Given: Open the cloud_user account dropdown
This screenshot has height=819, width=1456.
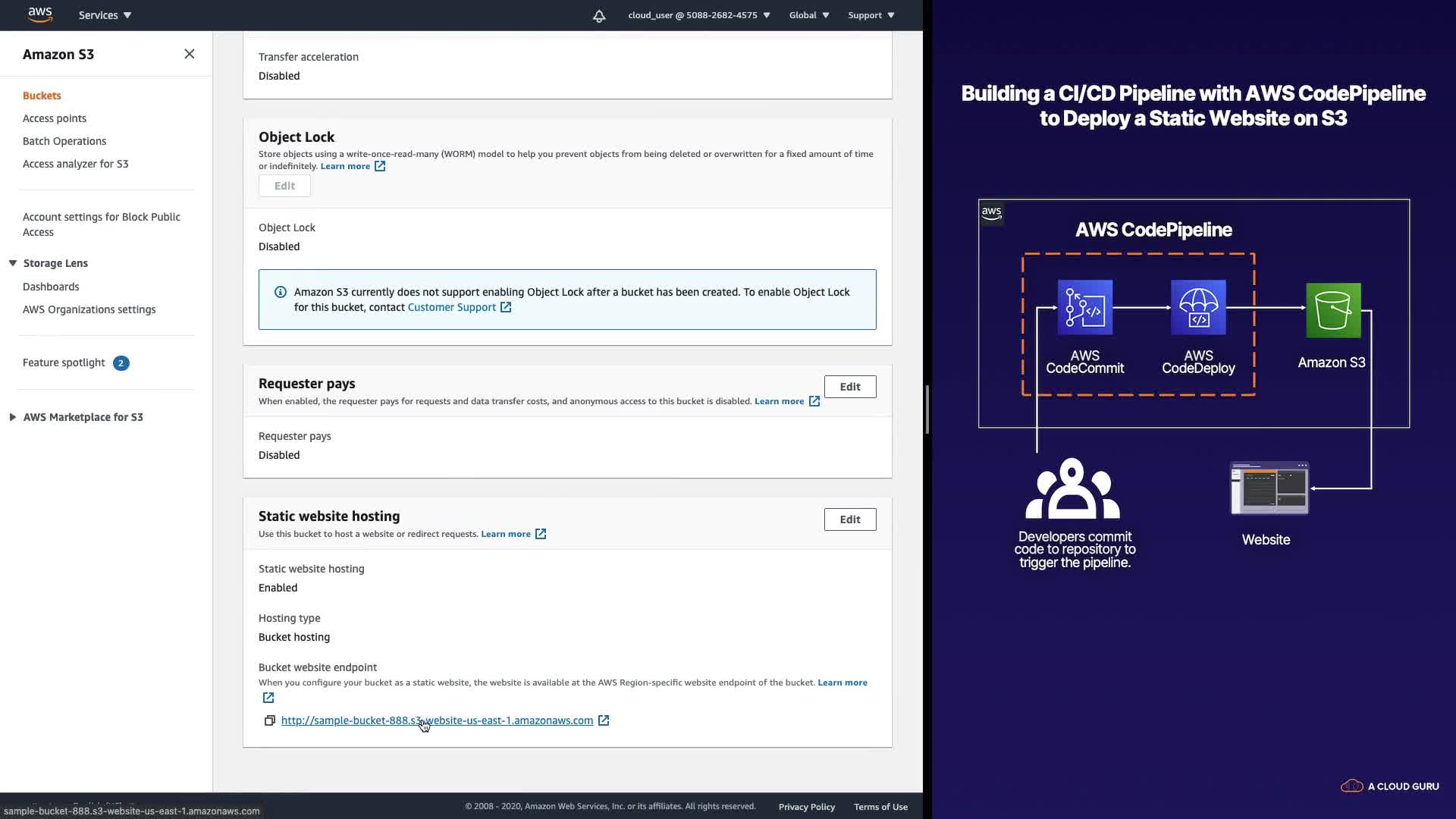Looking at the screenshot, I should point(698,15).
